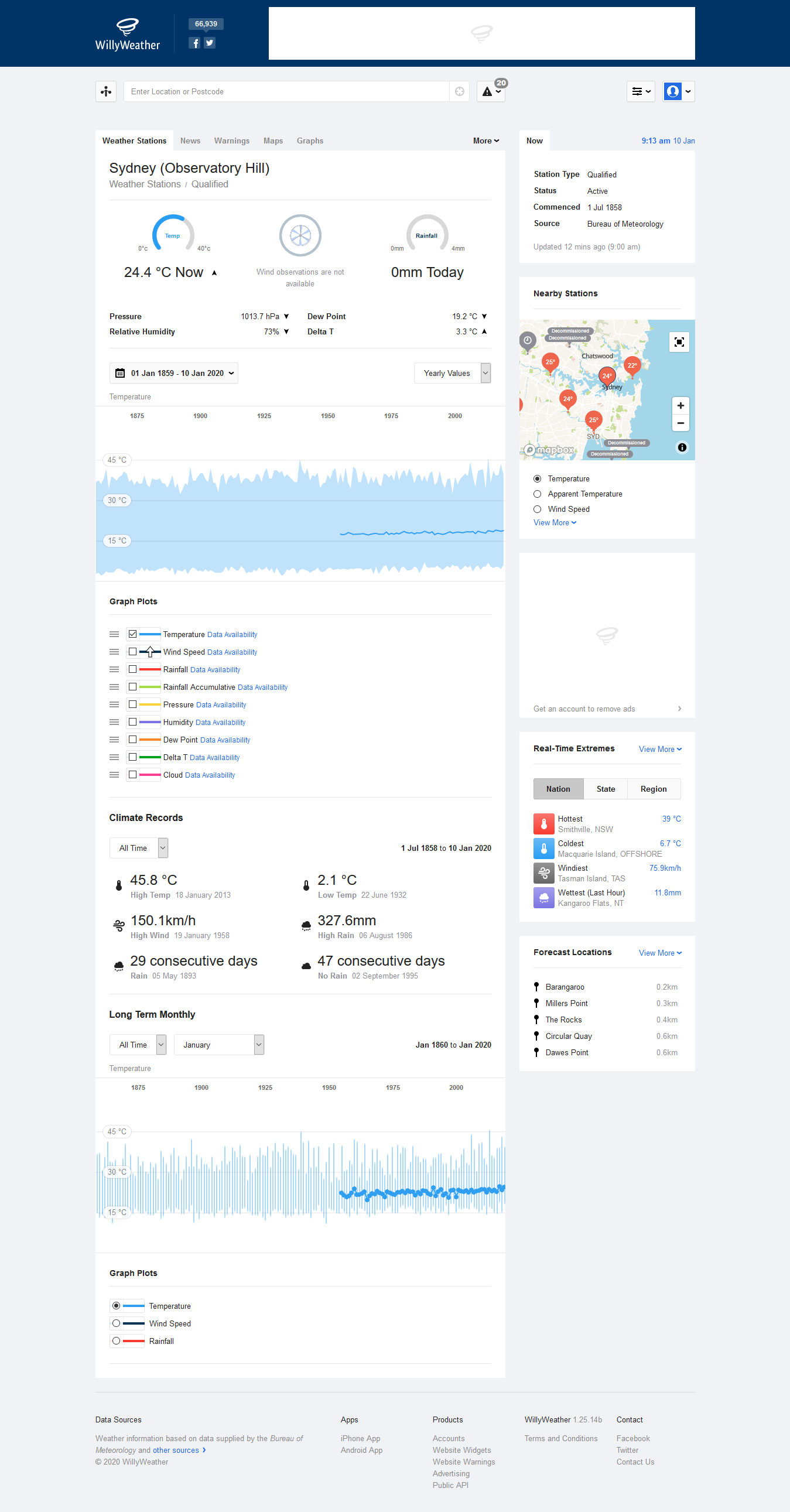Open the user account profile icon

[679, 91]
